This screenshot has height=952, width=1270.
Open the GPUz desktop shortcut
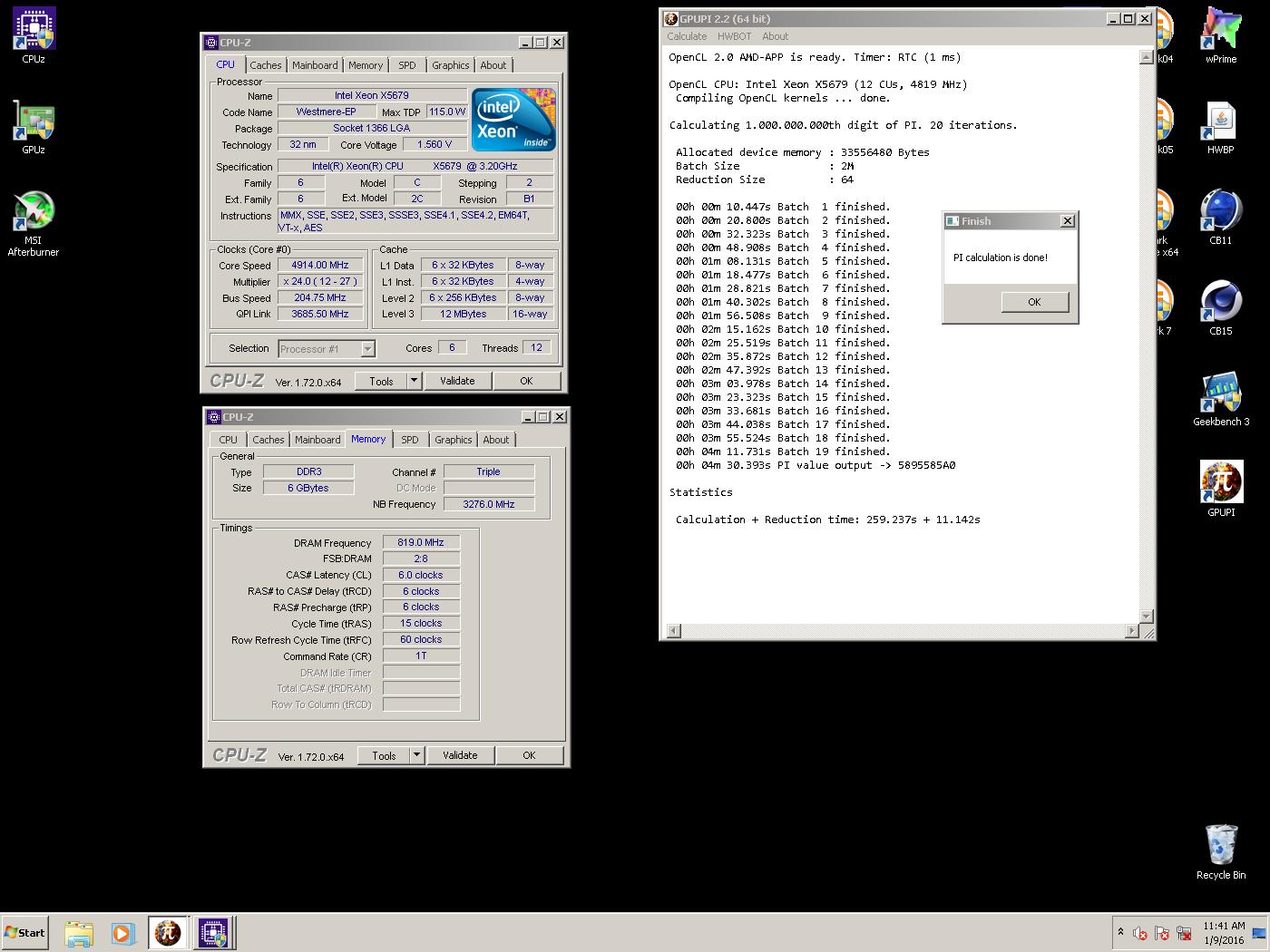point(34,127)
